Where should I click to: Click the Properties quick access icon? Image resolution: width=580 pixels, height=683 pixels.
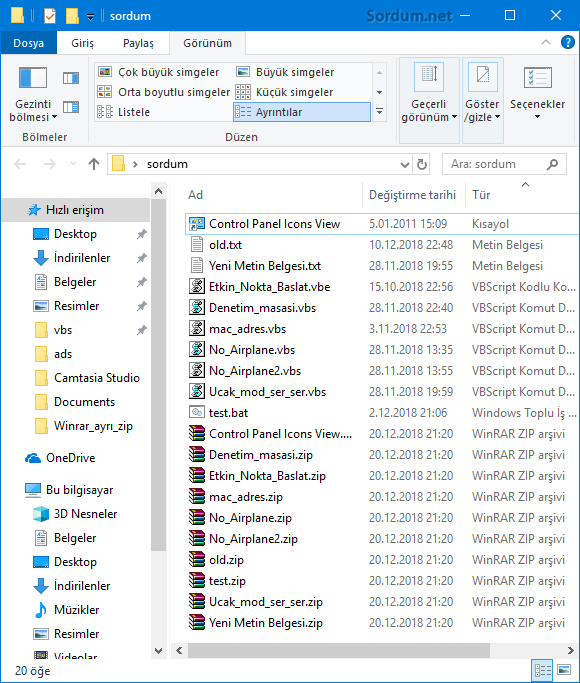click(x=50, y=16)
